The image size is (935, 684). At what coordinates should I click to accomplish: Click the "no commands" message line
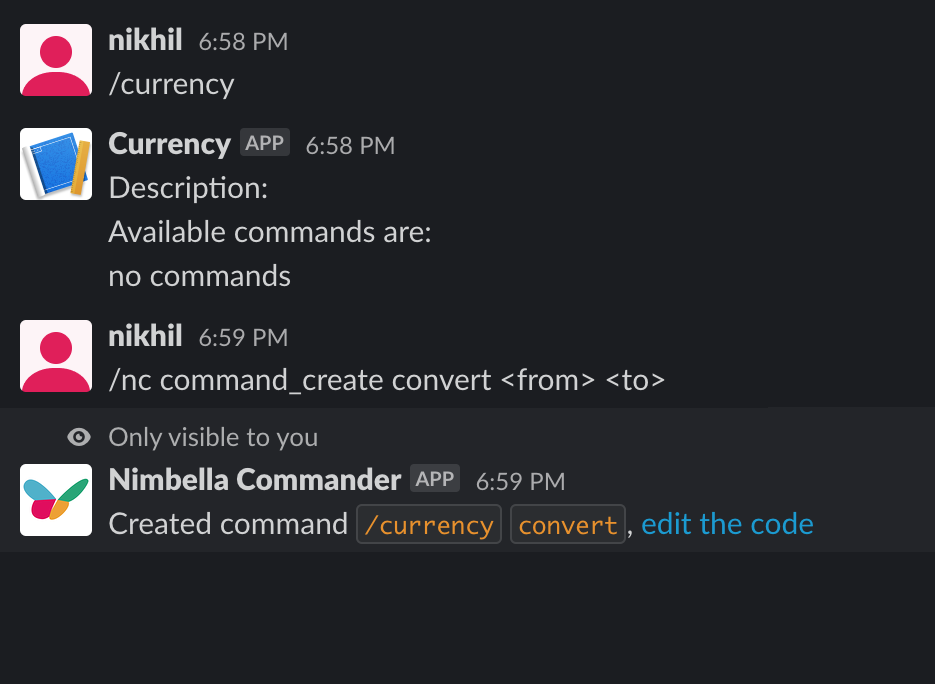[199, 276]
